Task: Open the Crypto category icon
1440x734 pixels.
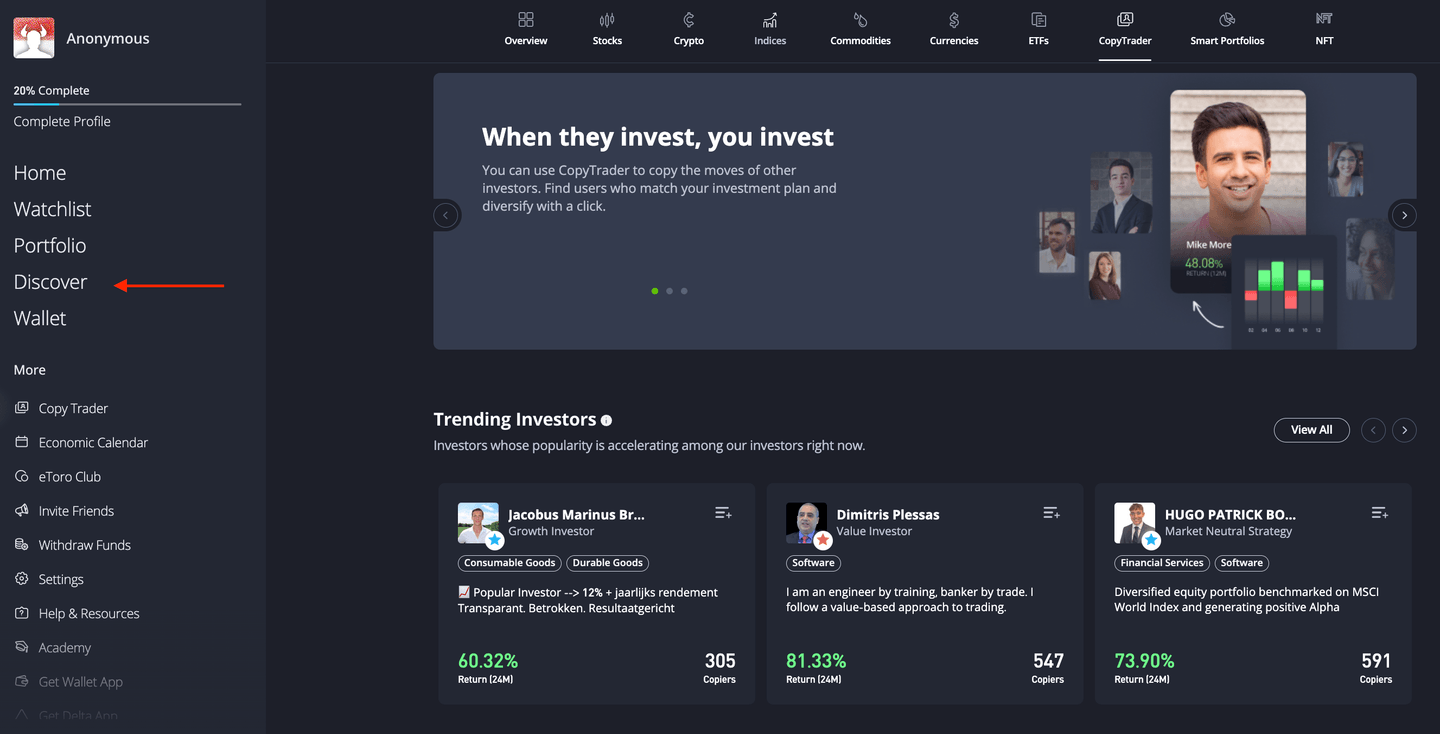Action: tap(688, 20)
